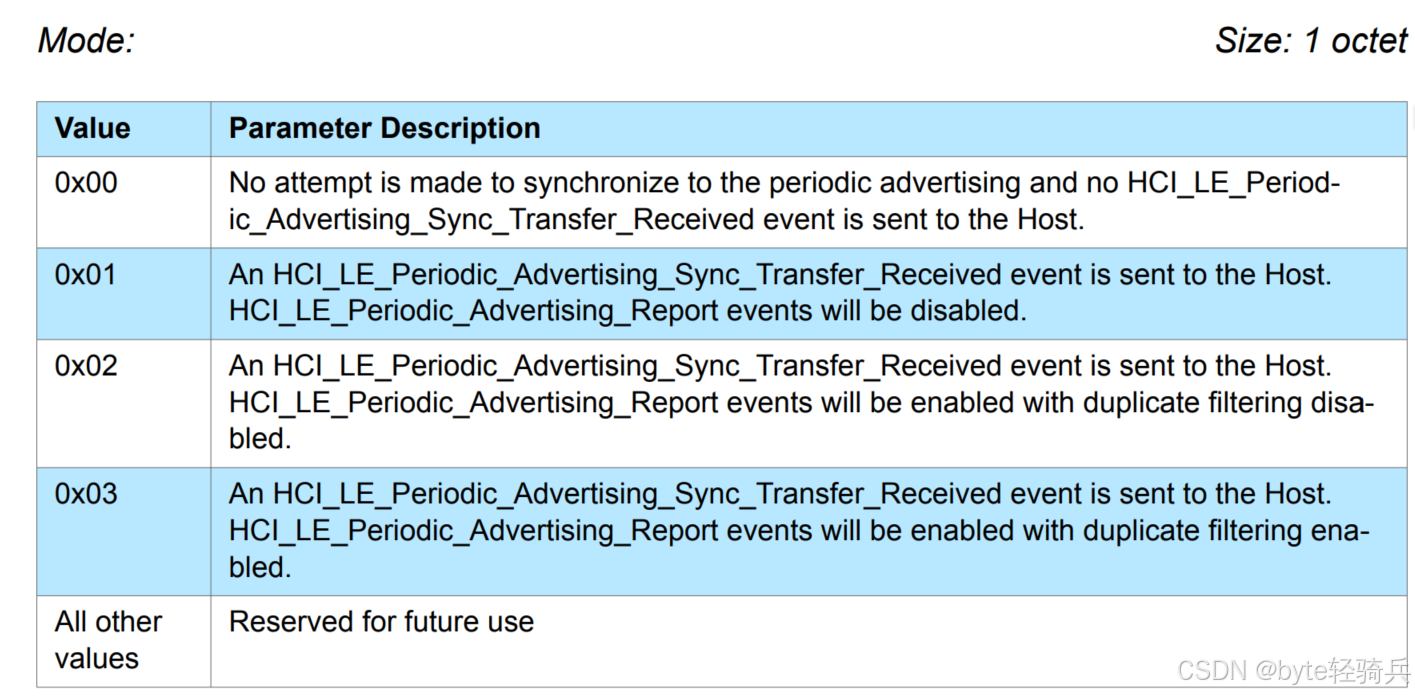Click 0x02 description with duplicate filtering disabled
1415x696 pixels.
(801, 402)
